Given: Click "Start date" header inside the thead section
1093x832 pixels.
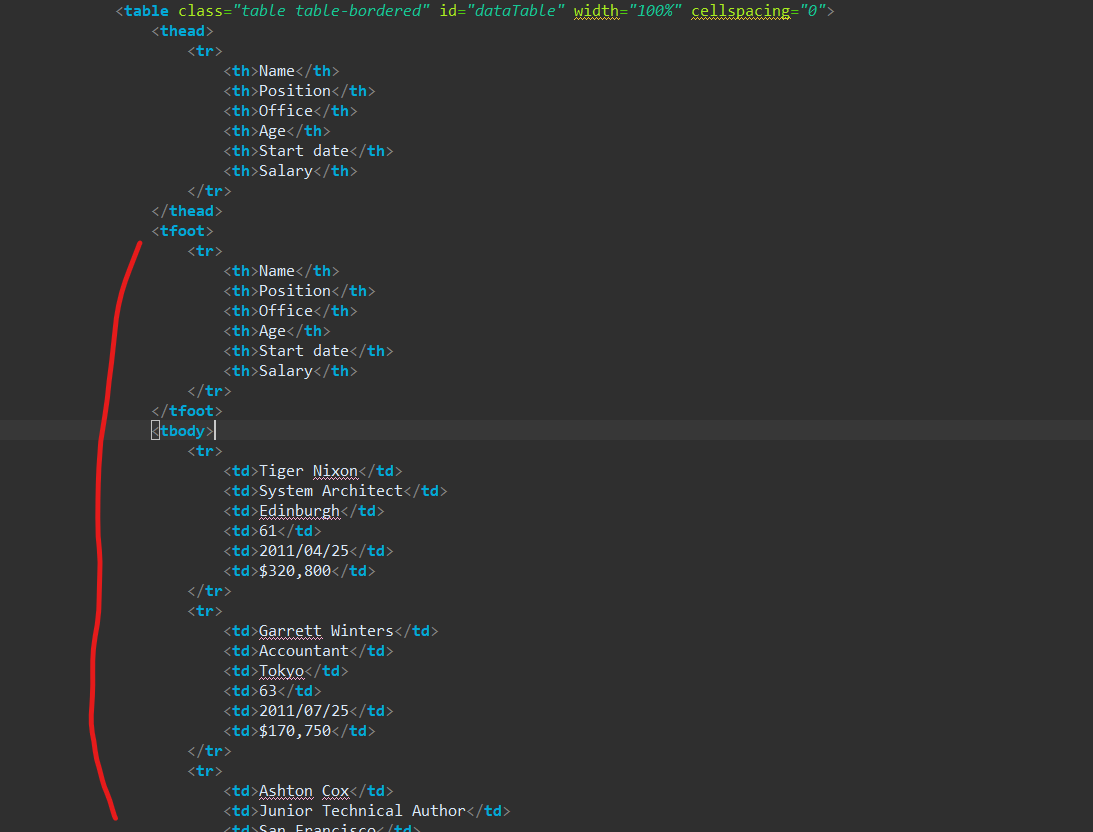Looking at the screenshot, I should click(304, 151).
